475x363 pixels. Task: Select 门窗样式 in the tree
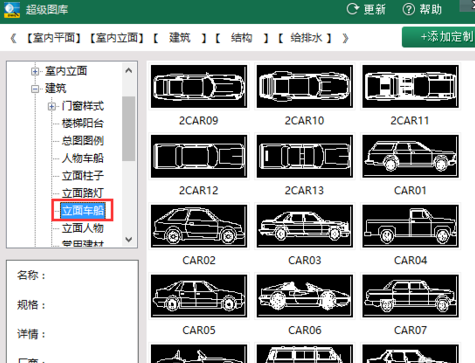(x=83, y=106)
